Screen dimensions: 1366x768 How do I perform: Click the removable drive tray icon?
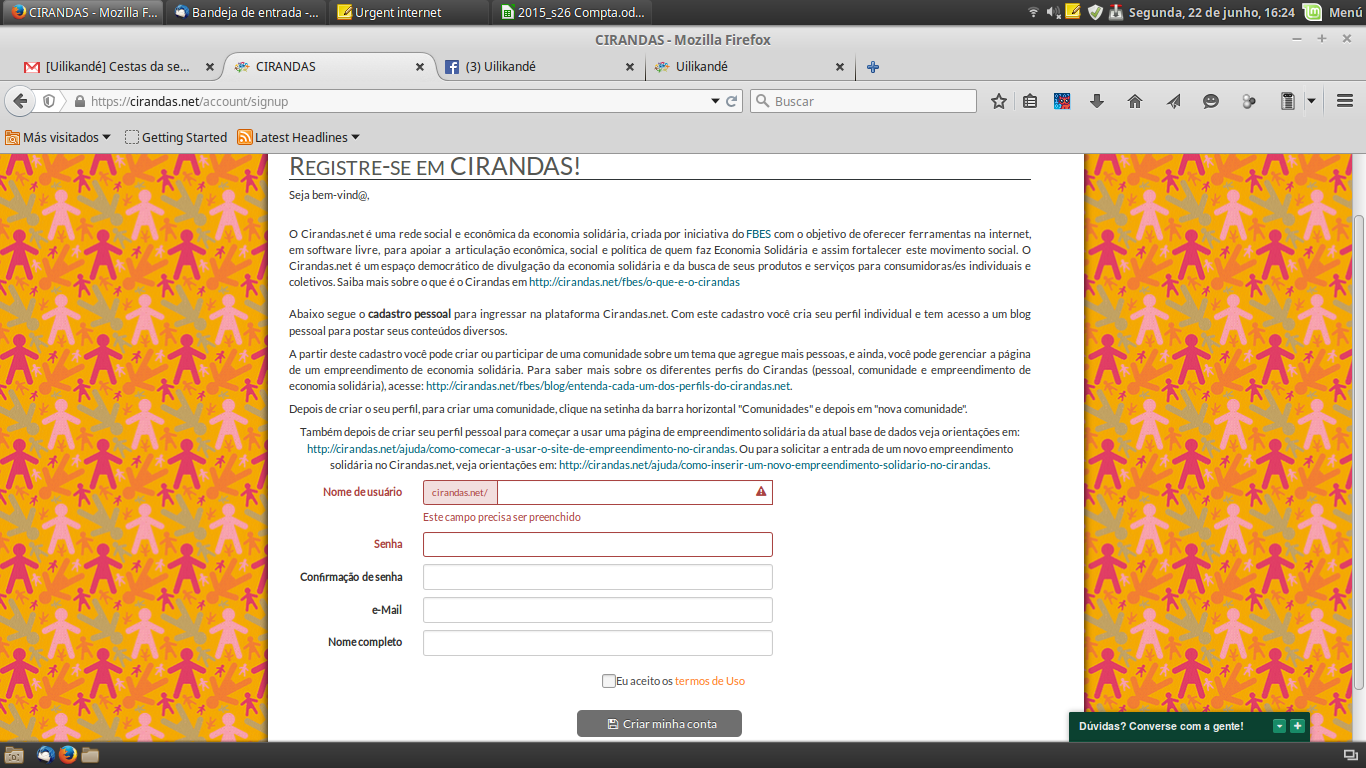[1116, 12]
